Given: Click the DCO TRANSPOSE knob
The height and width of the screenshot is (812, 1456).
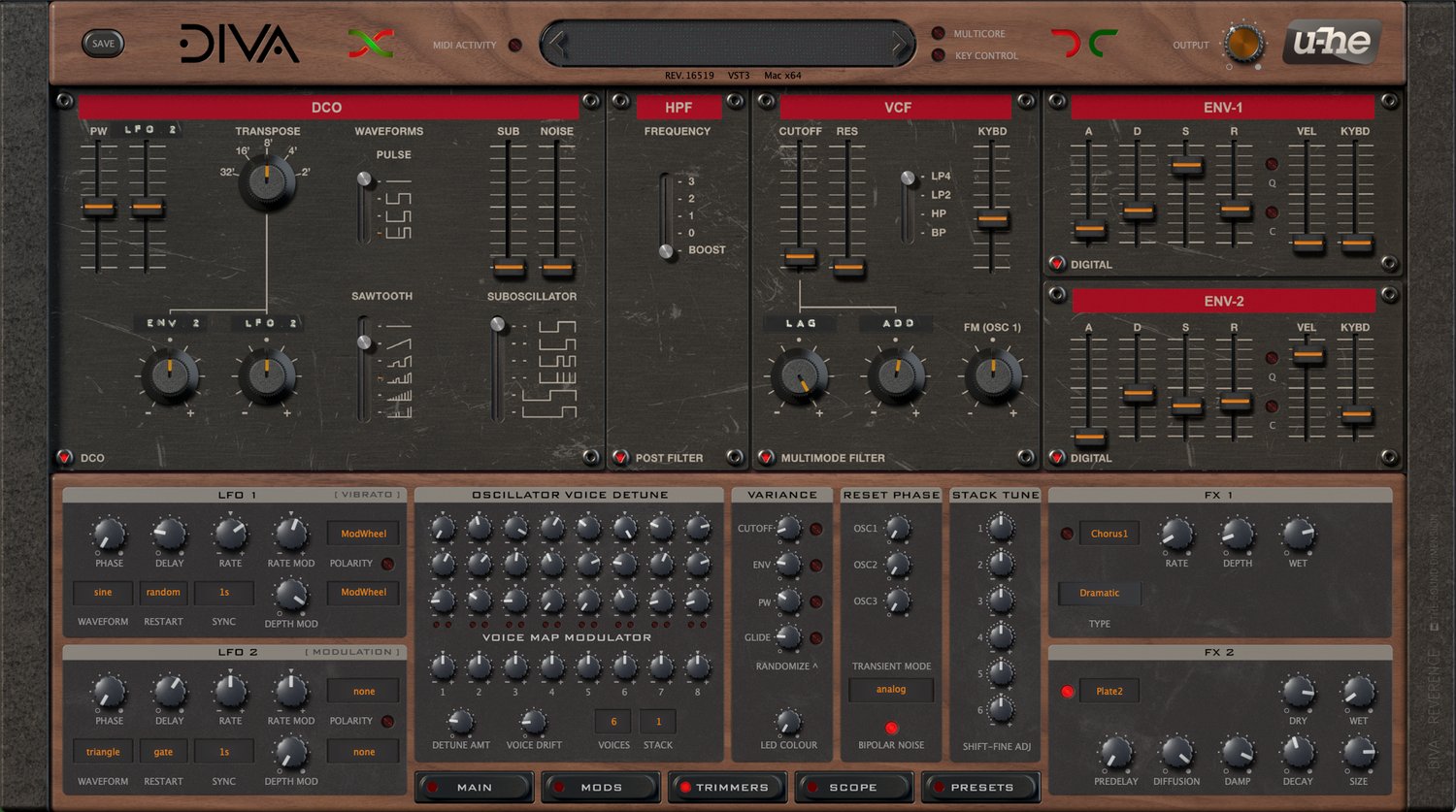Looking at the screenshot, I should pos(267,181).
